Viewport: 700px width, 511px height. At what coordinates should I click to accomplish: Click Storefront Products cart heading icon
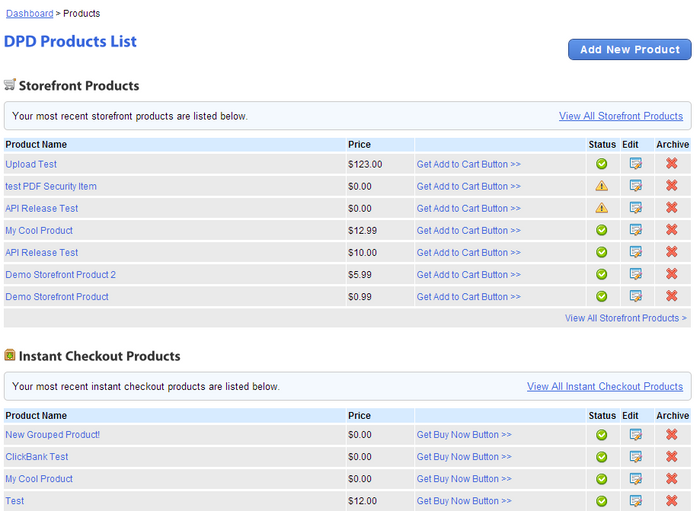(x=10, y=84)
